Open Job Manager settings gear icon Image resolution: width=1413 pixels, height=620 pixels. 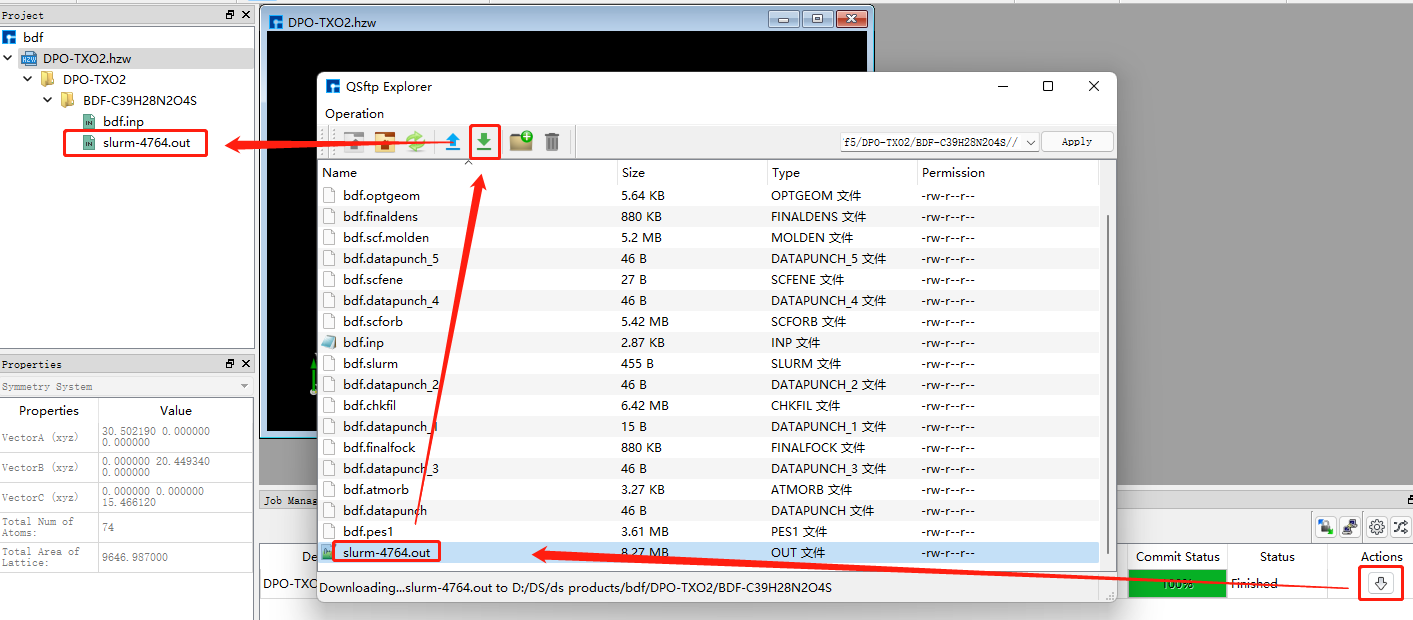pos(1377,526)
